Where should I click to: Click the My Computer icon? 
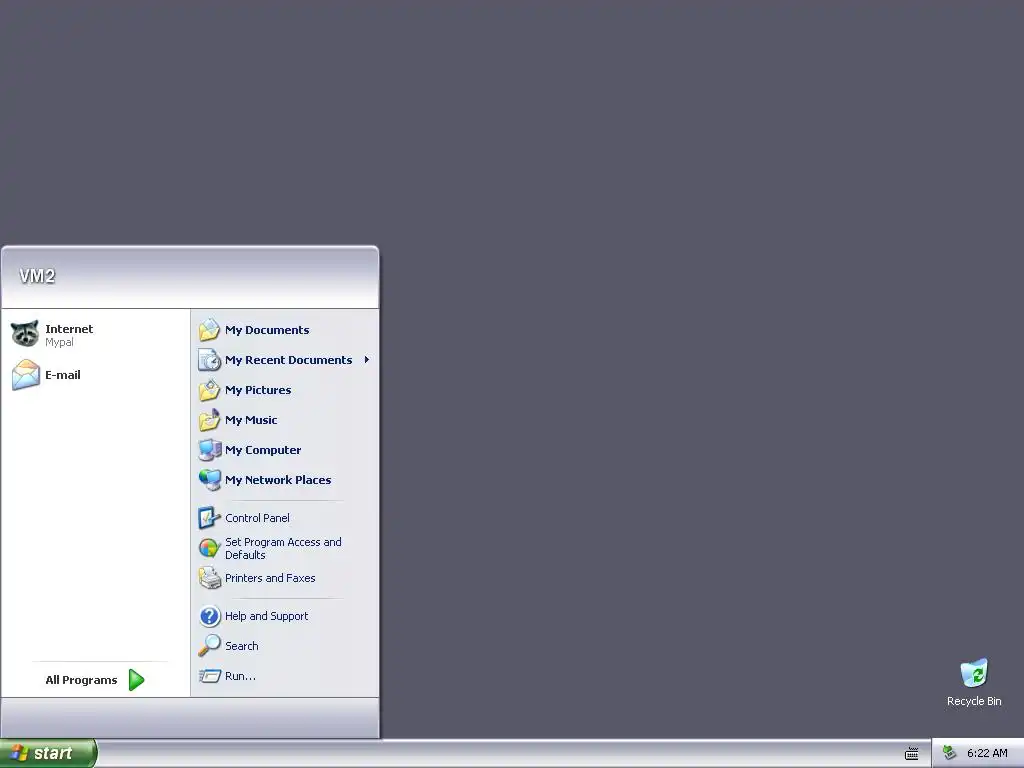click(210, 450)
